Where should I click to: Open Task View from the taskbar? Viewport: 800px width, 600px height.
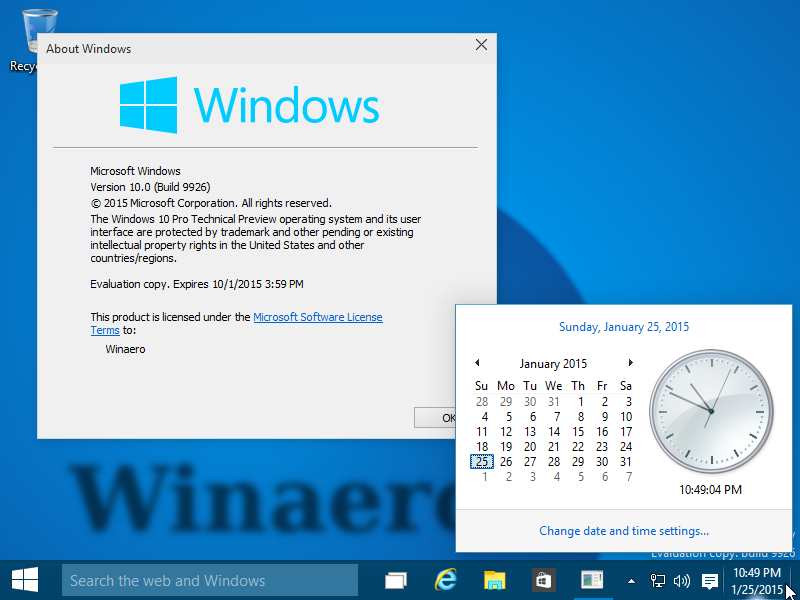pyautogui.click(x=396, y=581)
